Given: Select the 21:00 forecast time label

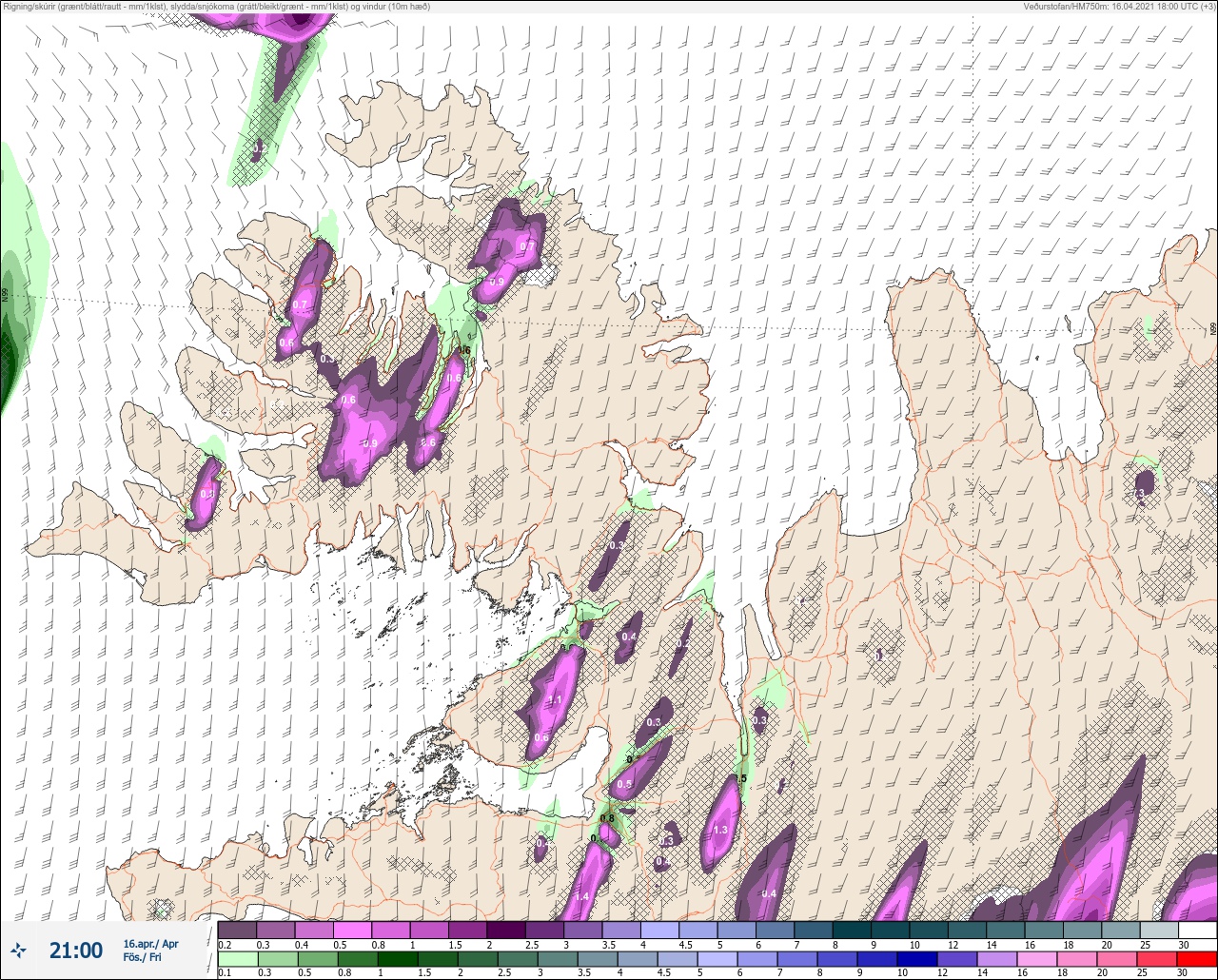Looking at the screenshot, I should (x=76, y=950).
